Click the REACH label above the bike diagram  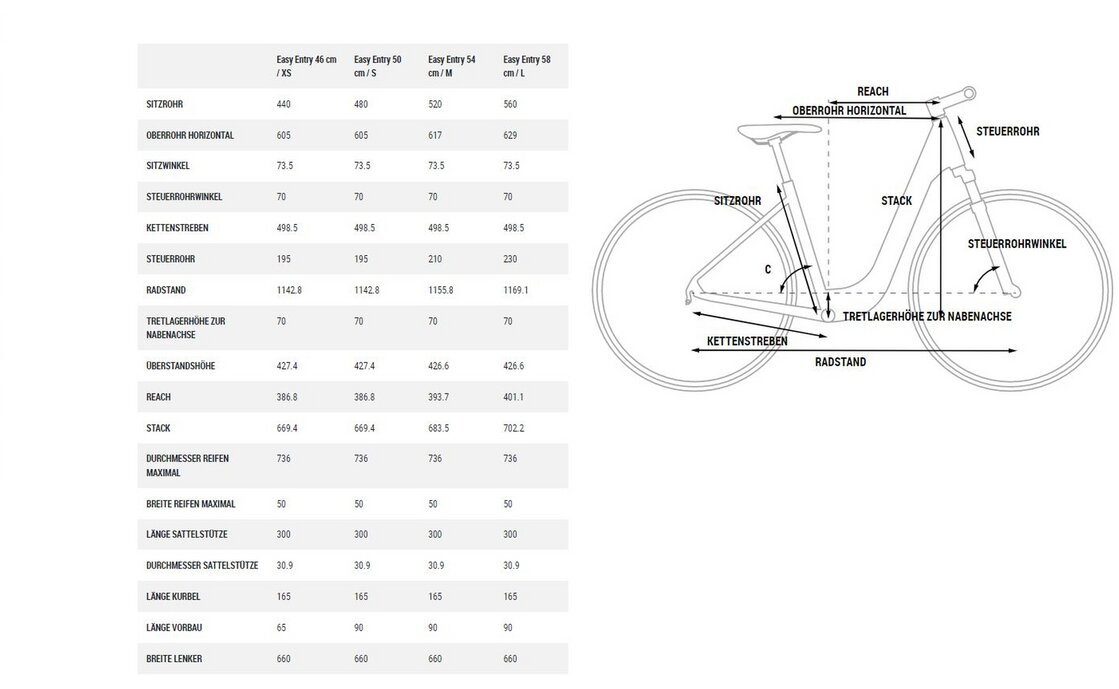pos(872,92)
